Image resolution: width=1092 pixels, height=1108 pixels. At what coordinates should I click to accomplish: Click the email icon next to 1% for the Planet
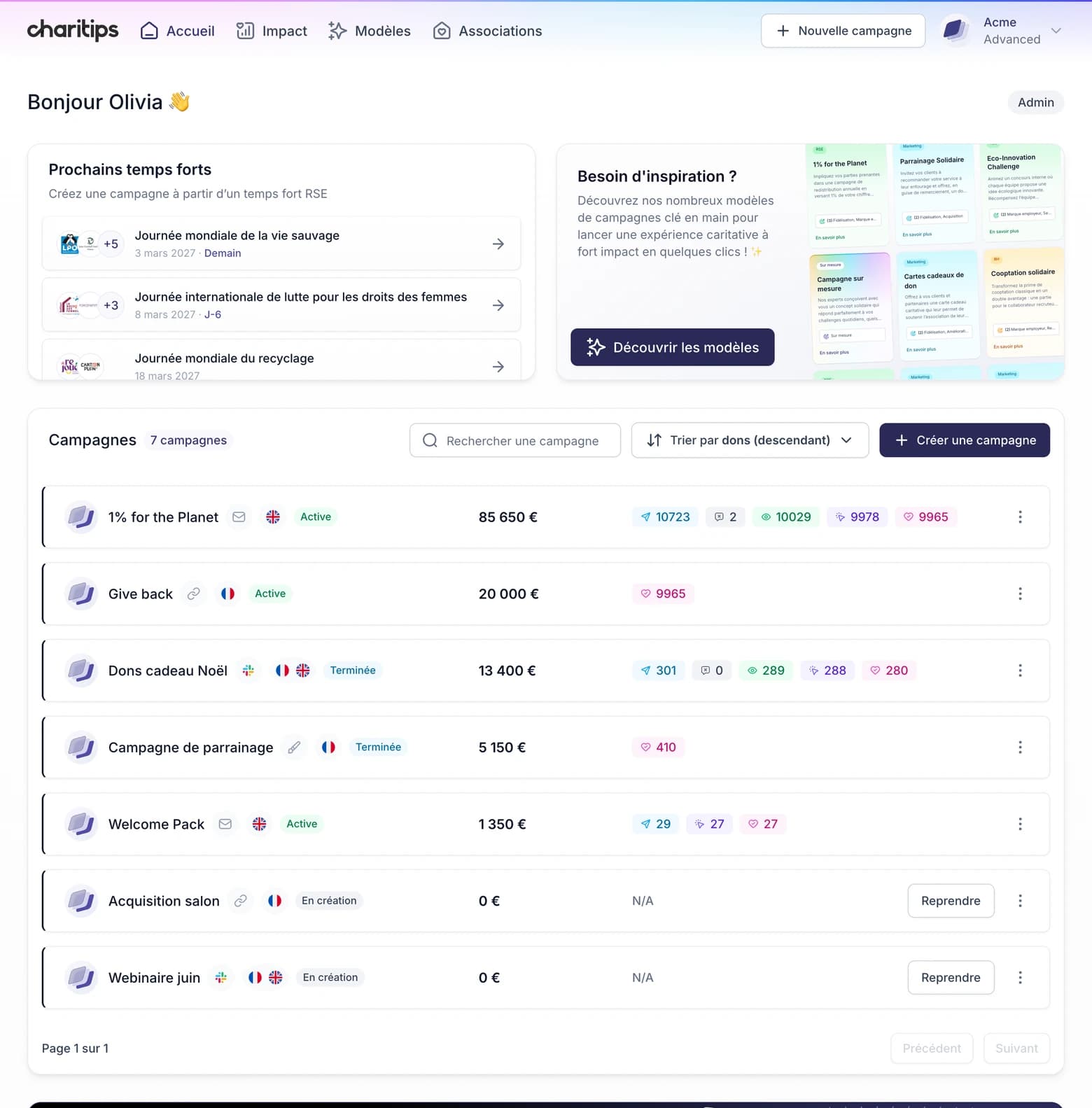point(239,517)
